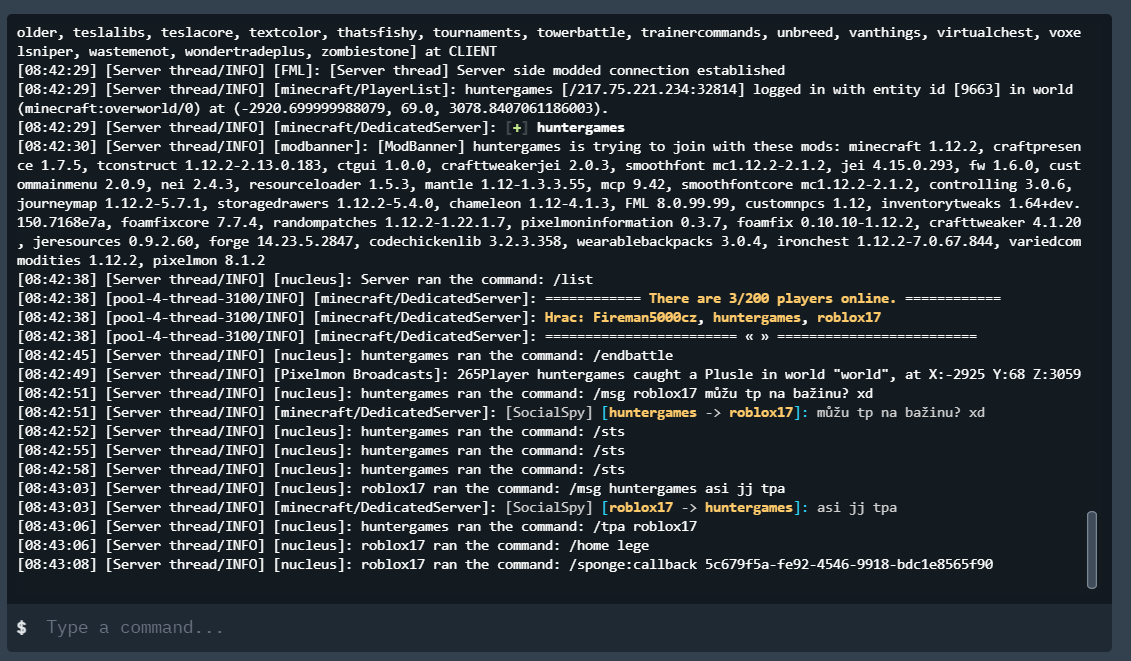Click the '/tpa roblox17' command text
Image resolution: width=1131 pixels, height=661 pixels.
pos(645,526)
